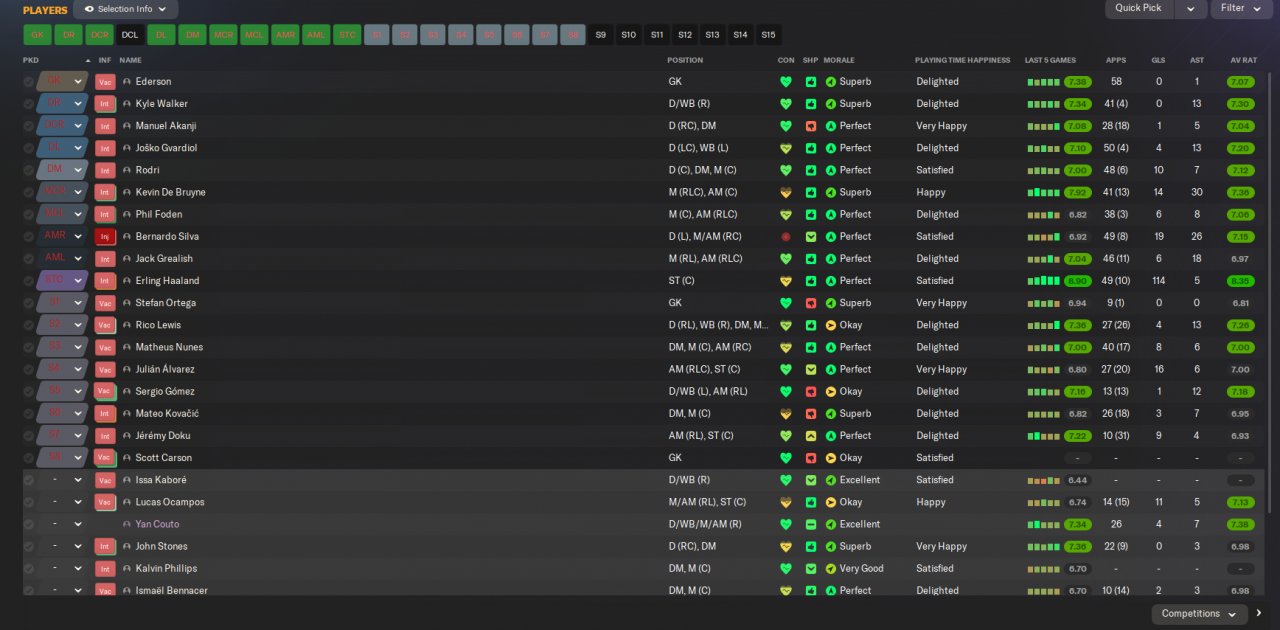Click the yellow Okay morale icon for Rico Lewis
Viewport: 1280px width, 630px height.
(830, 325)
